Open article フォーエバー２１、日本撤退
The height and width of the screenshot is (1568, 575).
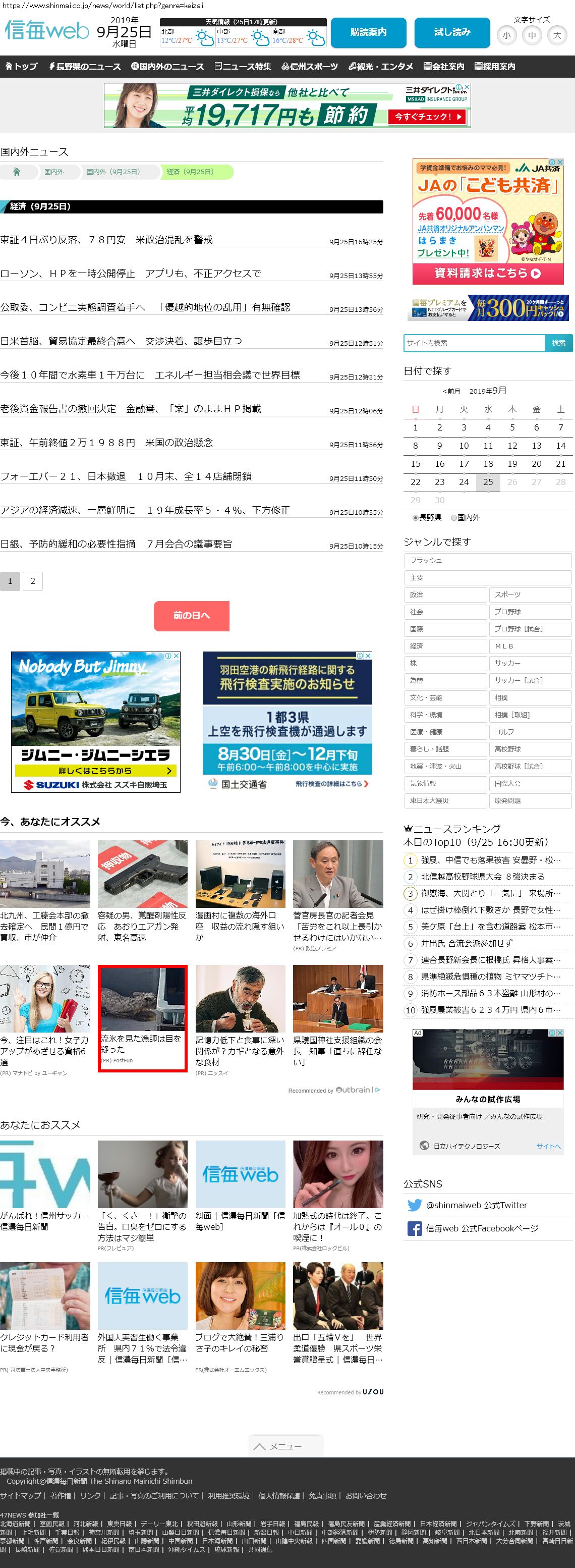[x=126, y=476]
